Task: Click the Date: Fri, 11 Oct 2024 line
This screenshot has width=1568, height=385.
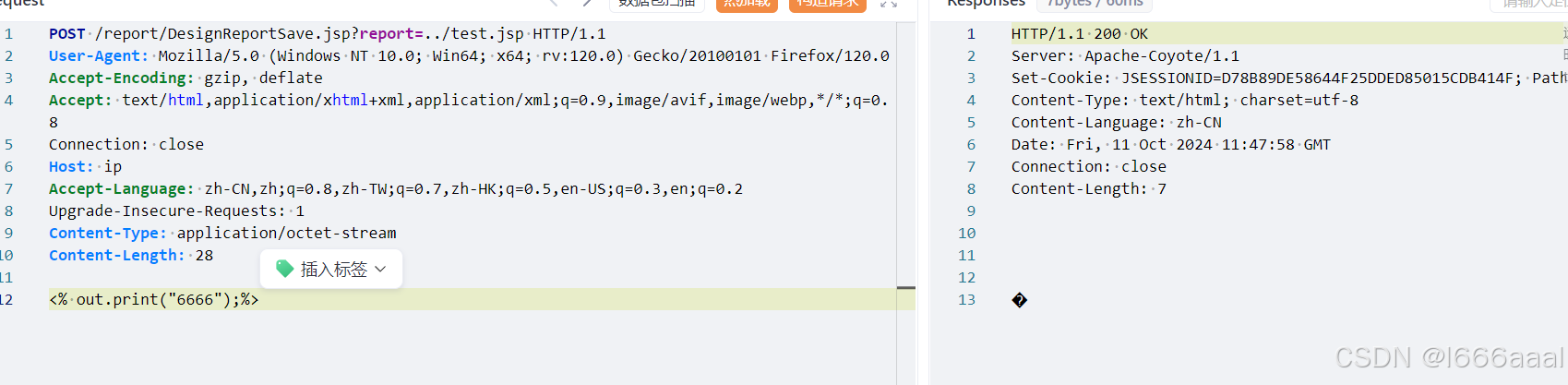Action: (1171, 145)
